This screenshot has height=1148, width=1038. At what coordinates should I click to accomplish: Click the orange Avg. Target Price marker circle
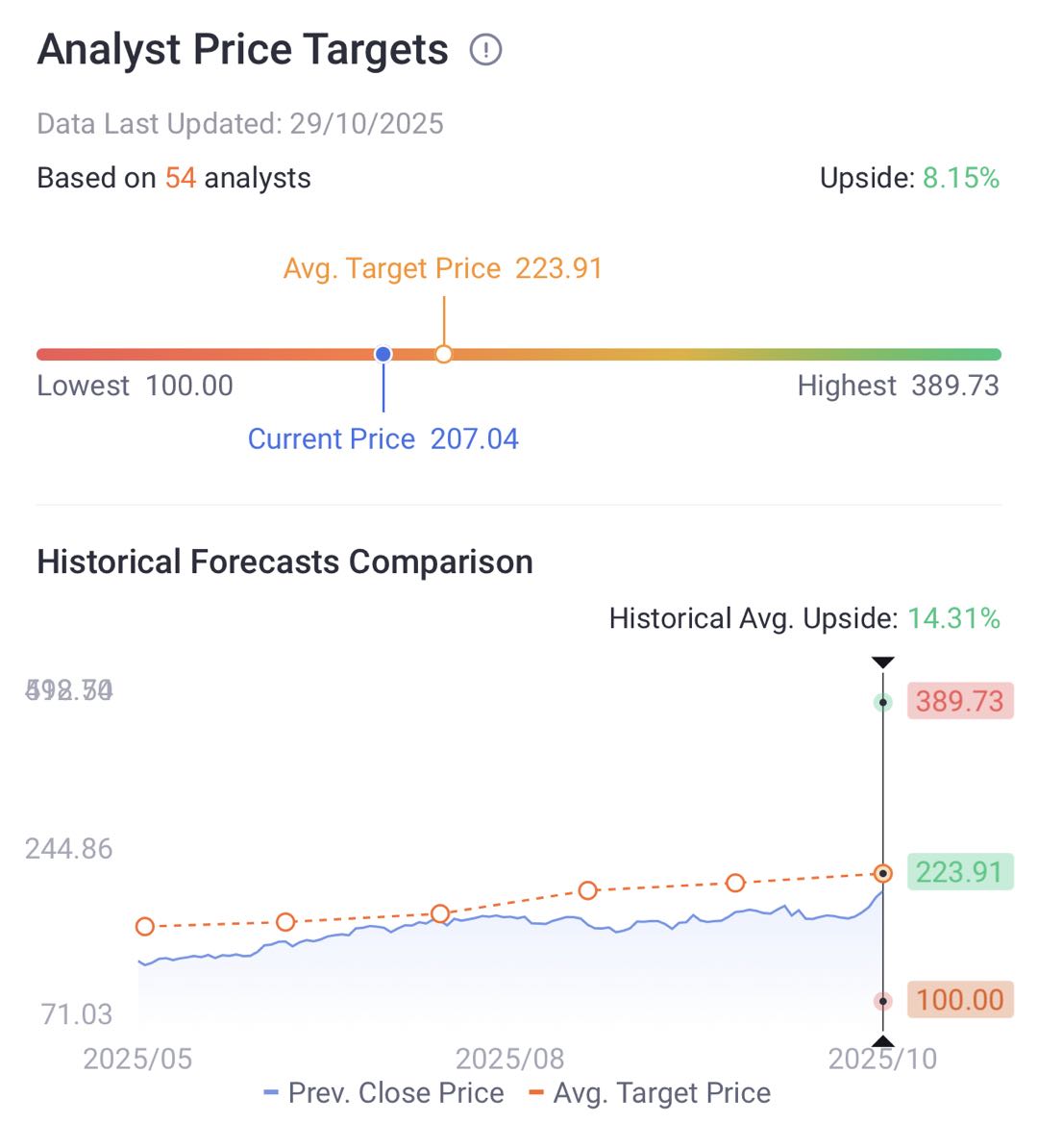(443, 354)
